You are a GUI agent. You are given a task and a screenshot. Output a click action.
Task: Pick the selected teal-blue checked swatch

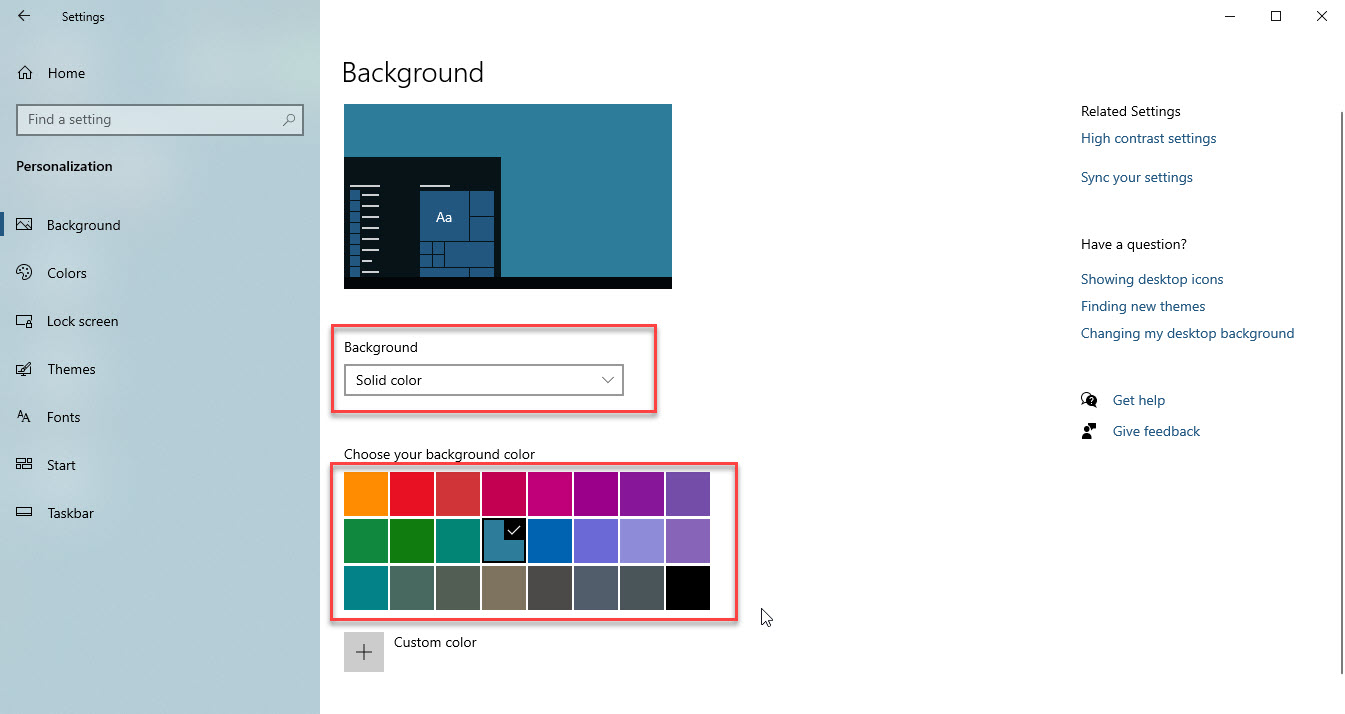[504, 541]
